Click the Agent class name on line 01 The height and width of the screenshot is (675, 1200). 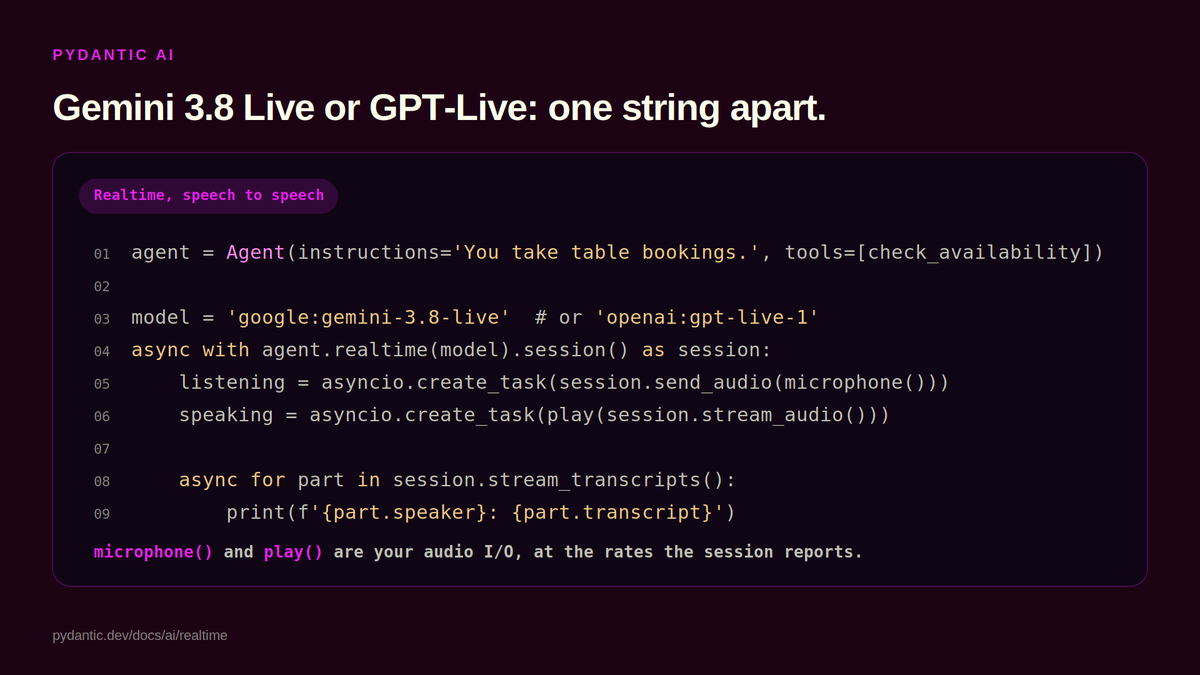(256, 252)
